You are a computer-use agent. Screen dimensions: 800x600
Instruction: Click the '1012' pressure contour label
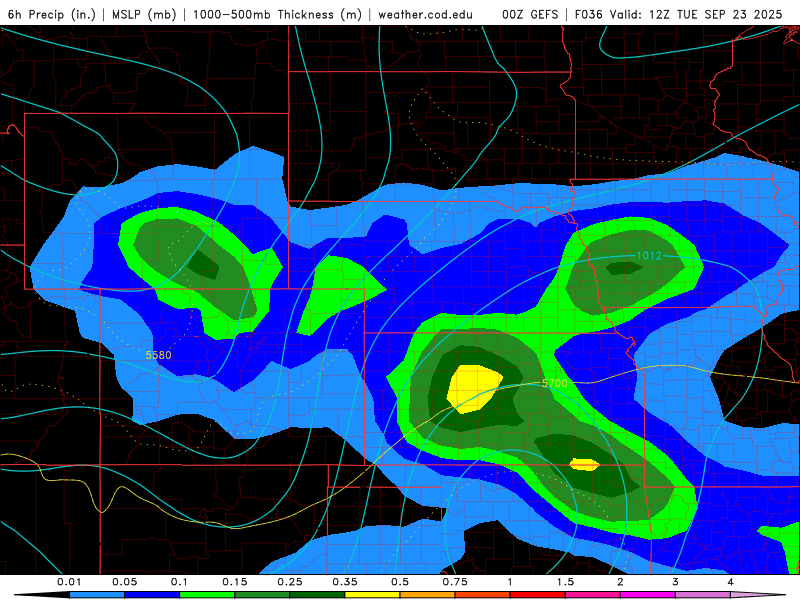coord(649,256)
